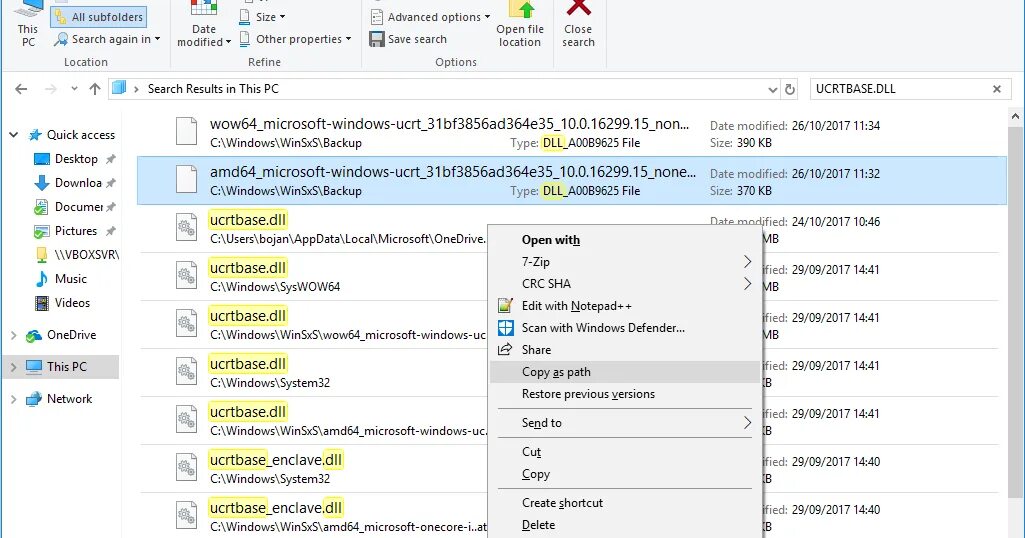
Task: Choose Copy as path
Action: (624, 372)
